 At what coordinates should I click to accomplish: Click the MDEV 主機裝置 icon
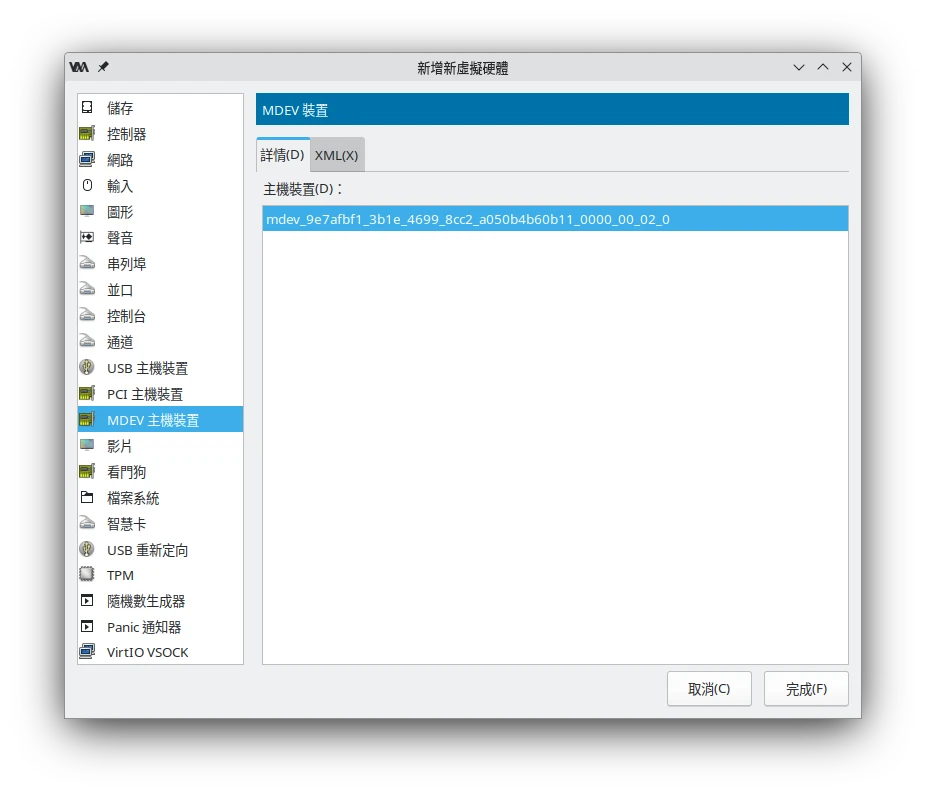click(x=87, y=419)
